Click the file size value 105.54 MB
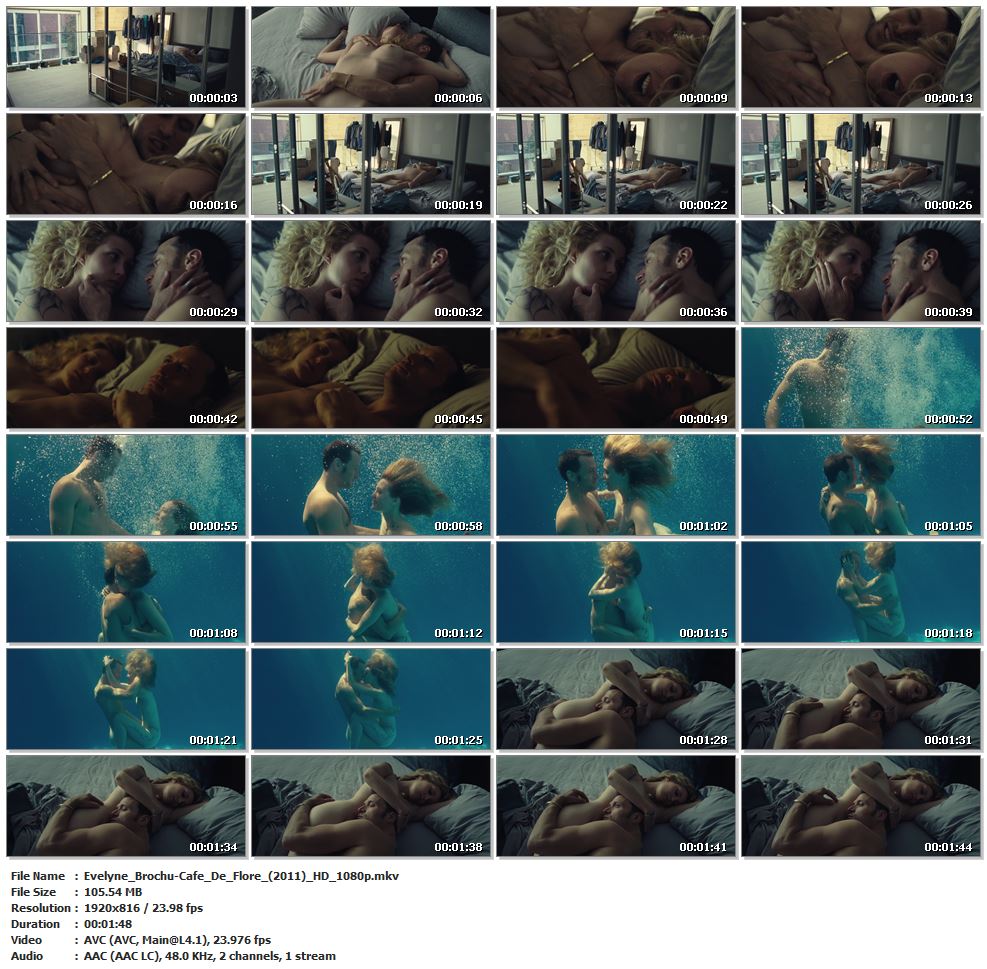The height and width of the screenshot is (969, 987). tap(113, 892)
